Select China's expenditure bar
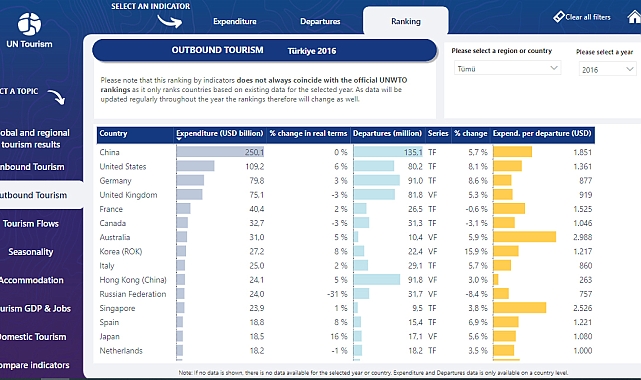The image size is (641, 380). point(220,152)
